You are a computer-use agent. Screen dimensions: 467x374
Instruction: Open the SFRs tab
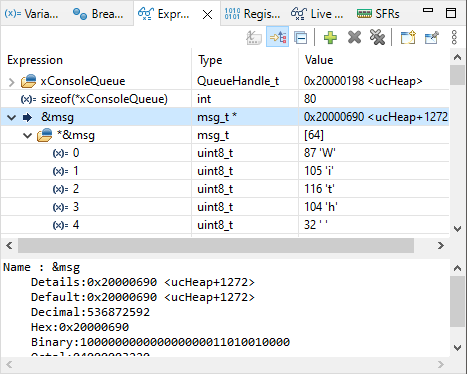click(x=378, y=14)
